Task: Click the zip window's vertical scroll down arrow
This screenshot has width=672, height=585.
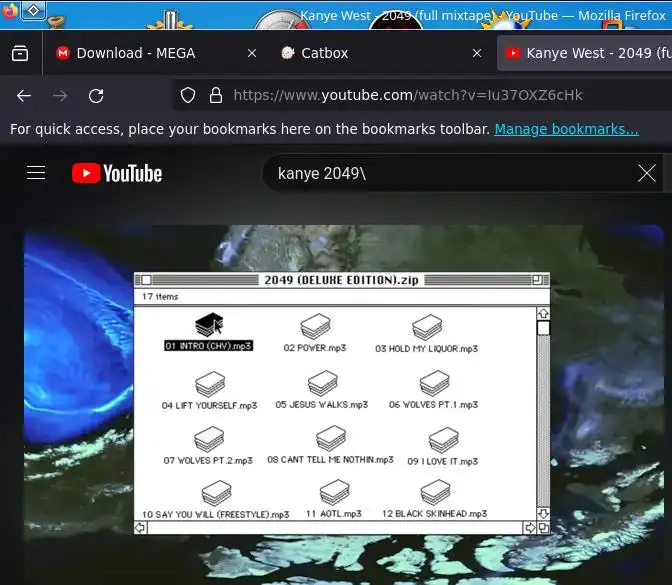Action: click(543, 513)
